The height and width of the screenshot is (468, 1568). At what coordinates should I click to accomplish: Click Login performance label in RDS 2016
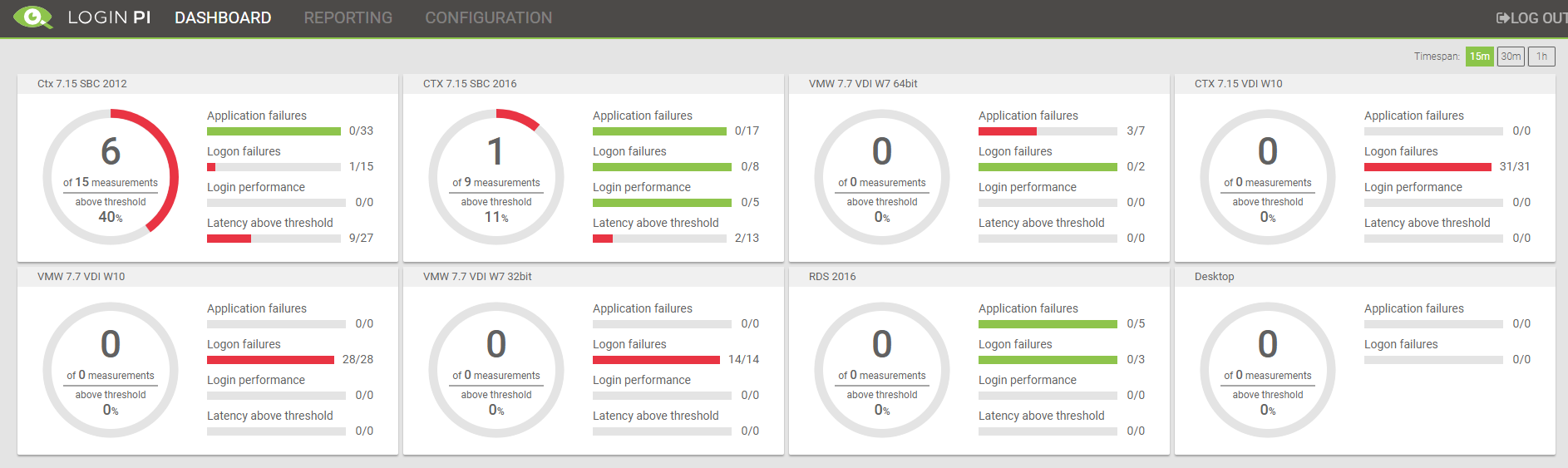pyautogui.click(x=1028, y=380)
